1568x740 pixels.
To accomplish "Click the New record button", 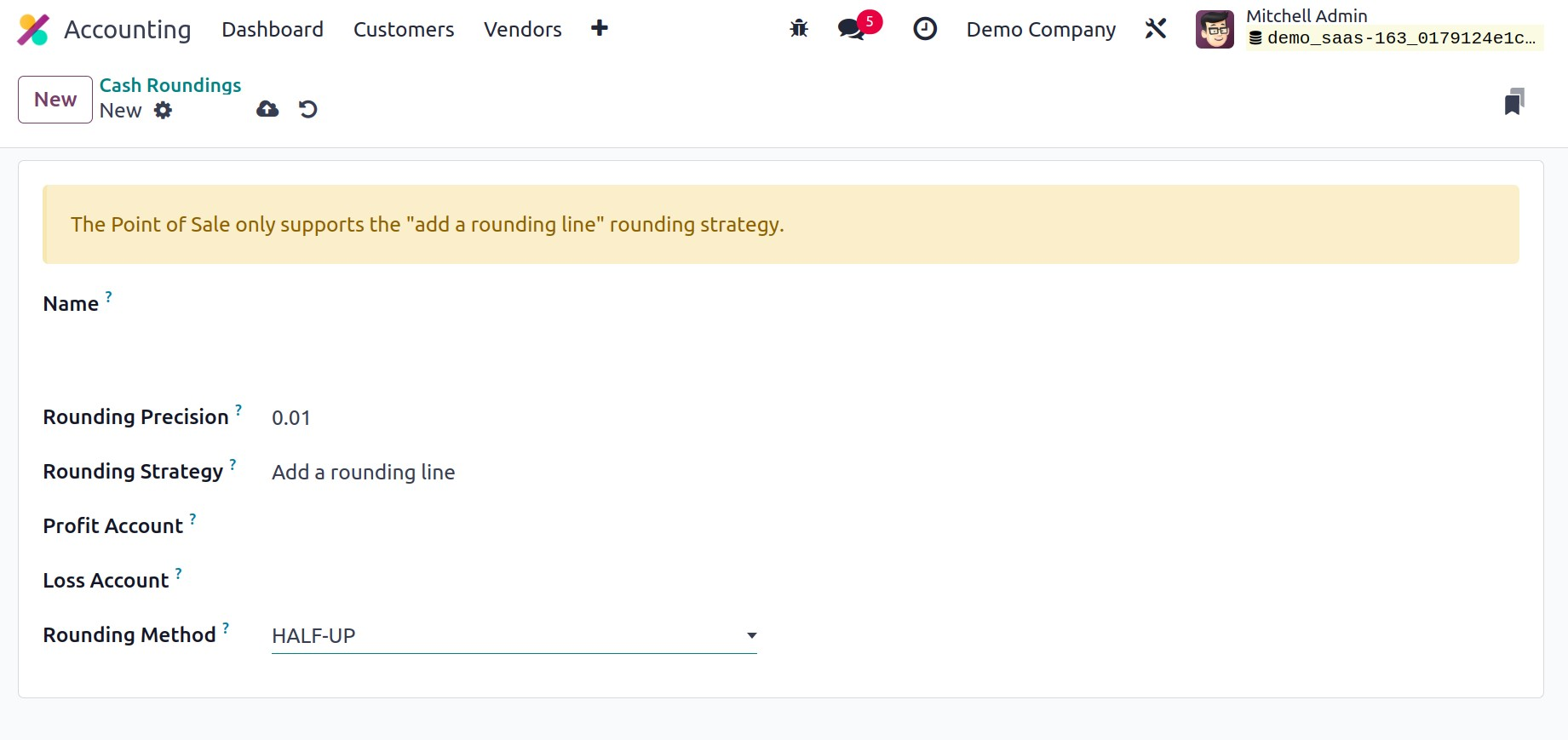I will coord(55,100).
